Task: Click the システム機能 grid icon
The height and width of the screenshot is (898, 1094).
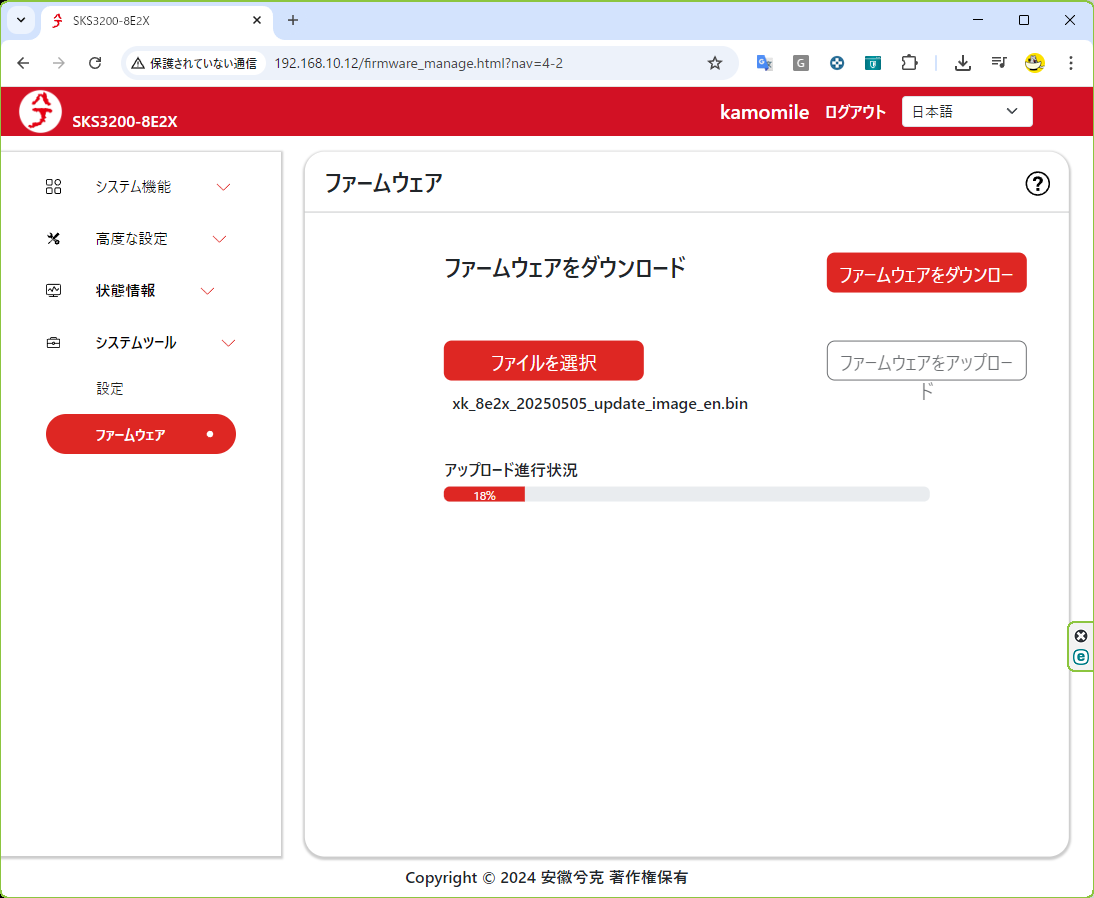Action: (x=53, y=186)
